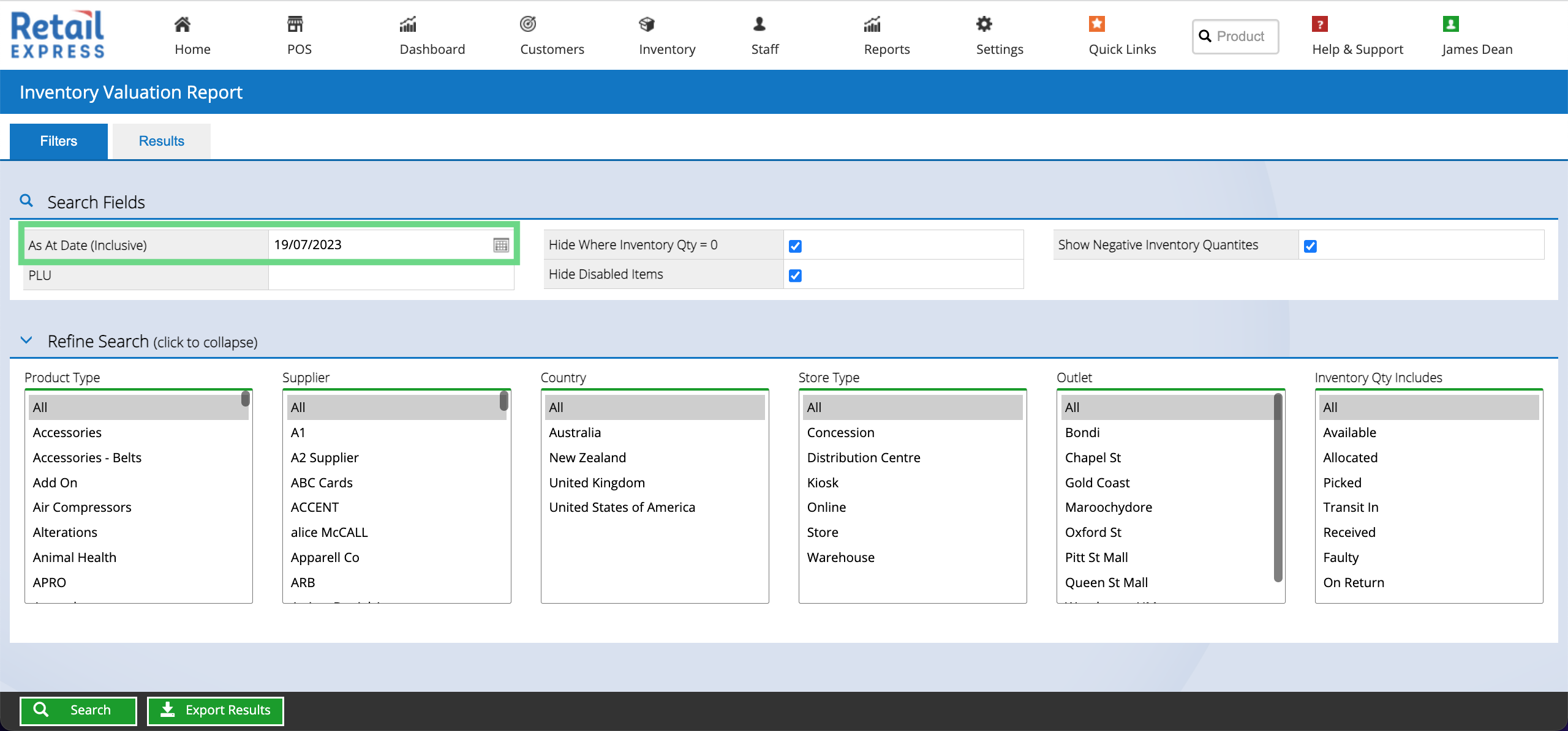Image resolution: width=1568 pixels, height=731 pixels.
Task: Open the Staff person icon
Action: tap(759, 24)
